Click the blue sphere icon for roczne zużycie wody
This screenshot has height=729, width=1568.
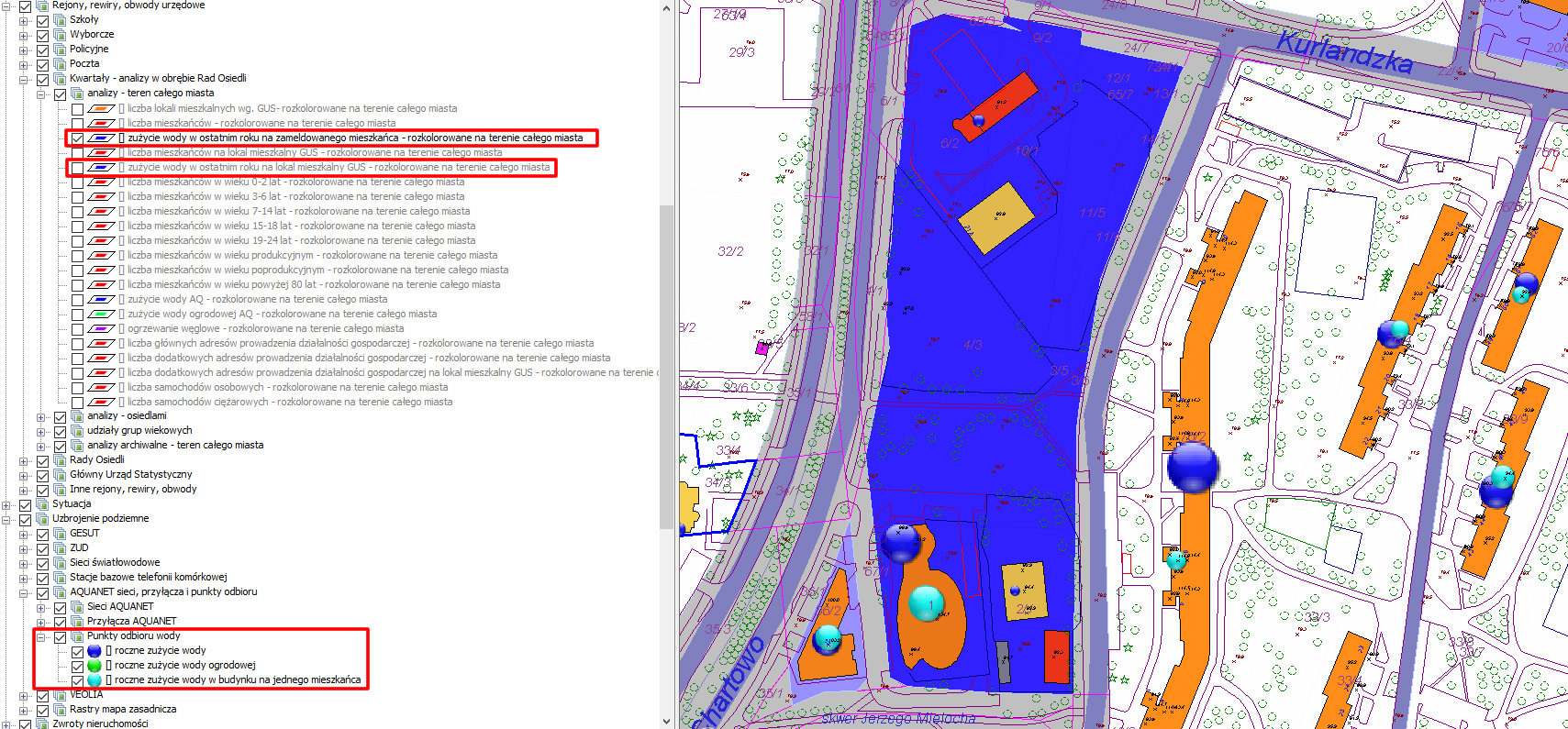(95, 651)
